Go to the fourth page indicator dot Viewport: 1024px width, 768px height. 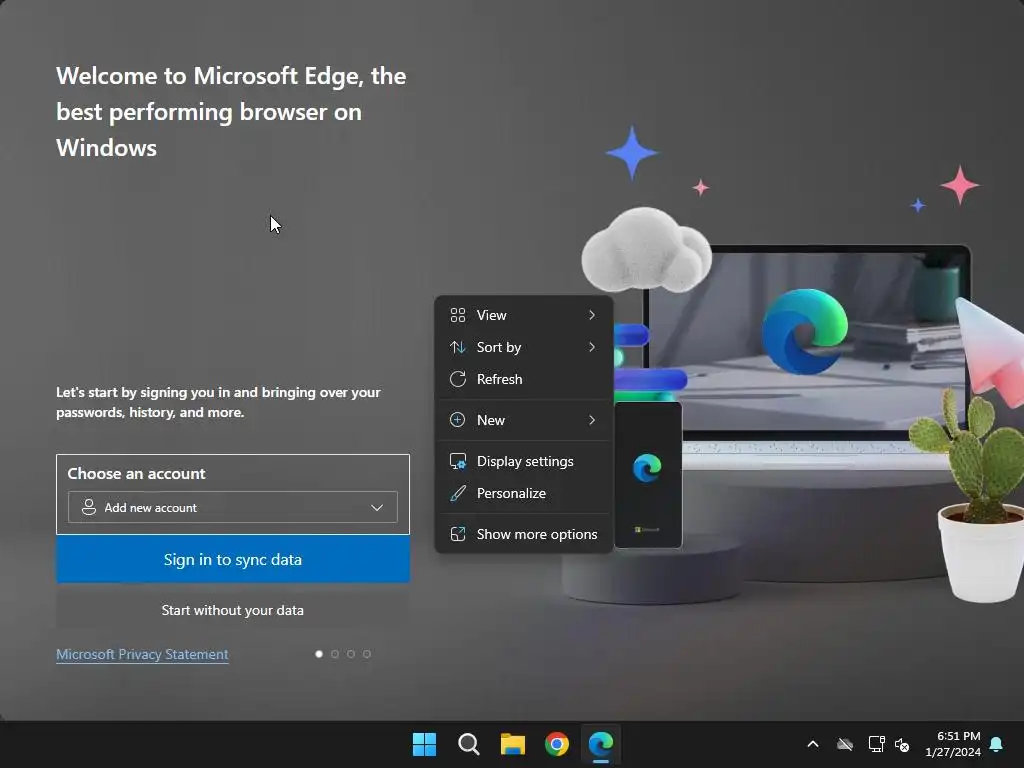367,654
